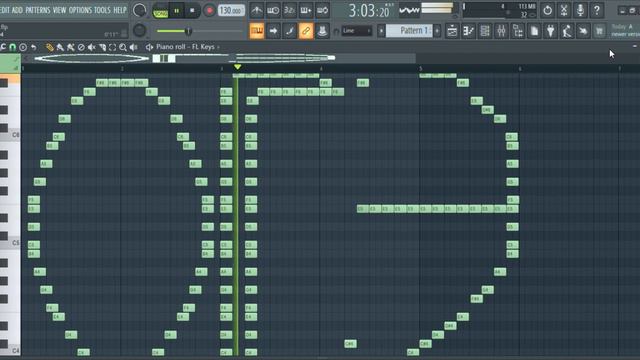
Task: Open the TOOLS menu
Action: pyautogui.click(x=102, y=10)
